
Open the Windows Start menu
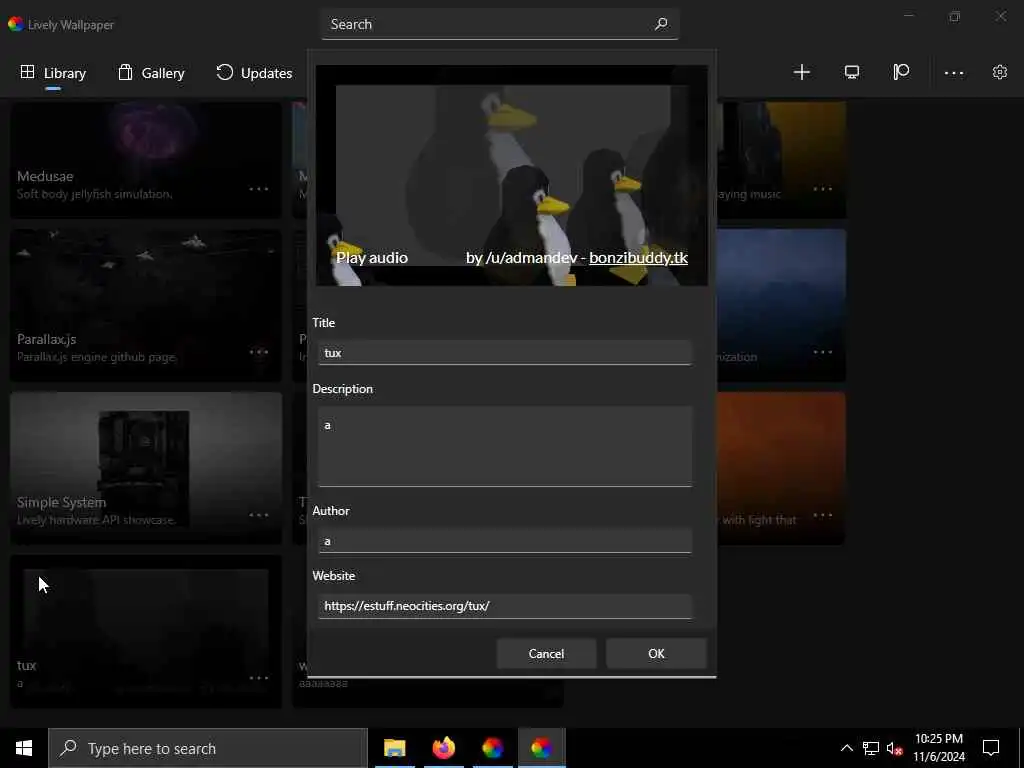[24, 748]
